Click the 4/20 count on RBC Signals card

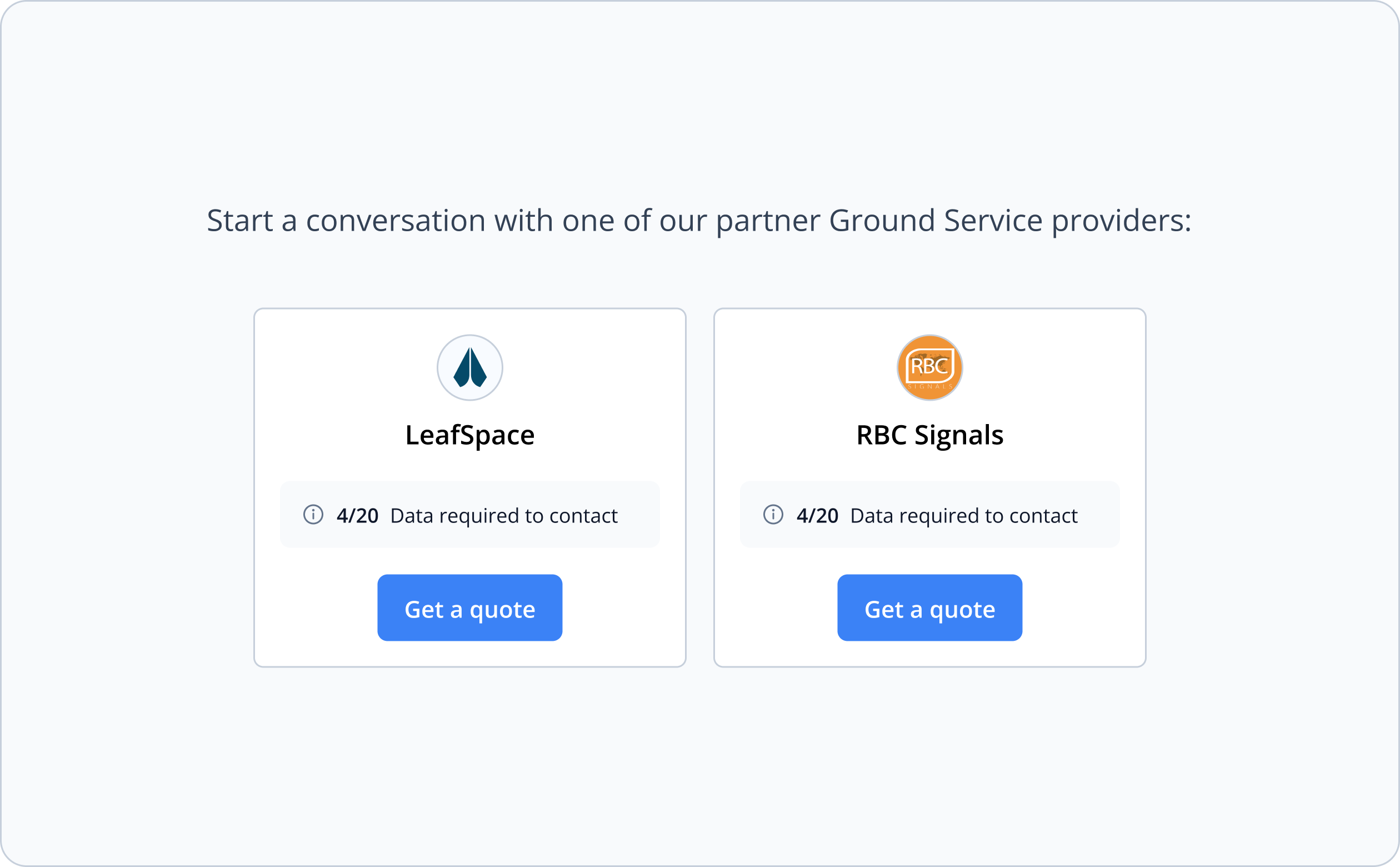tap(817, 516)
